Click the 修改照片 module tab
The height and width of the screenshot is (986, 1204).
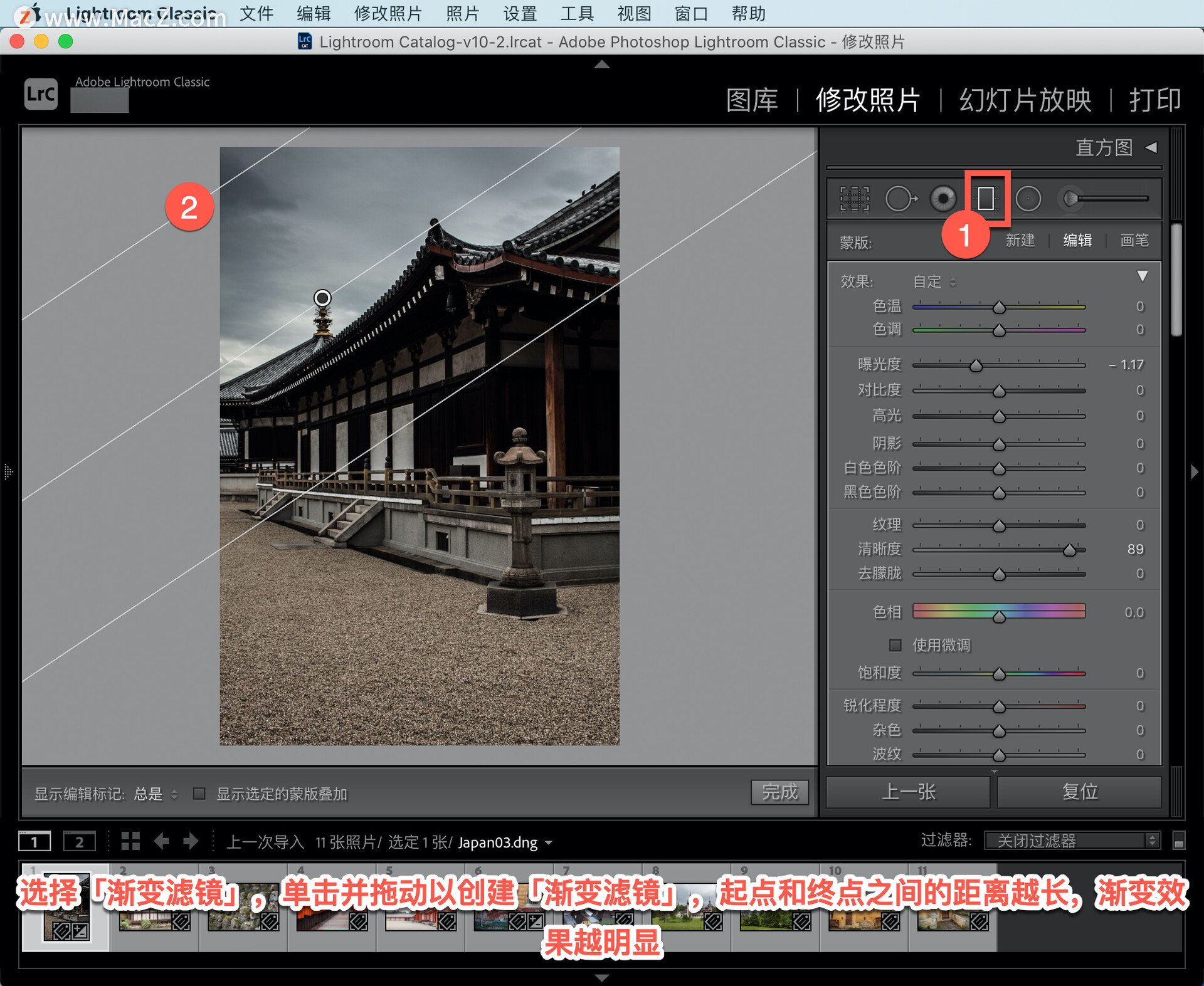[868, 100]
